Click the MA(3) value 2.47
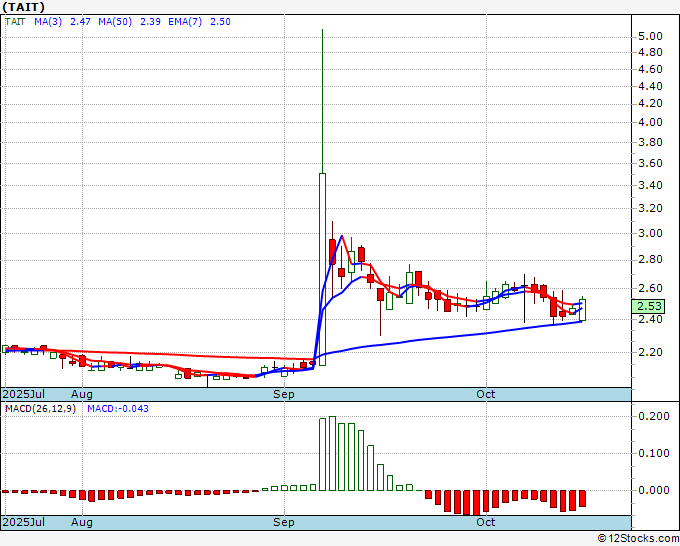Screen dimensions: 680x546 (x=80, y=22)
